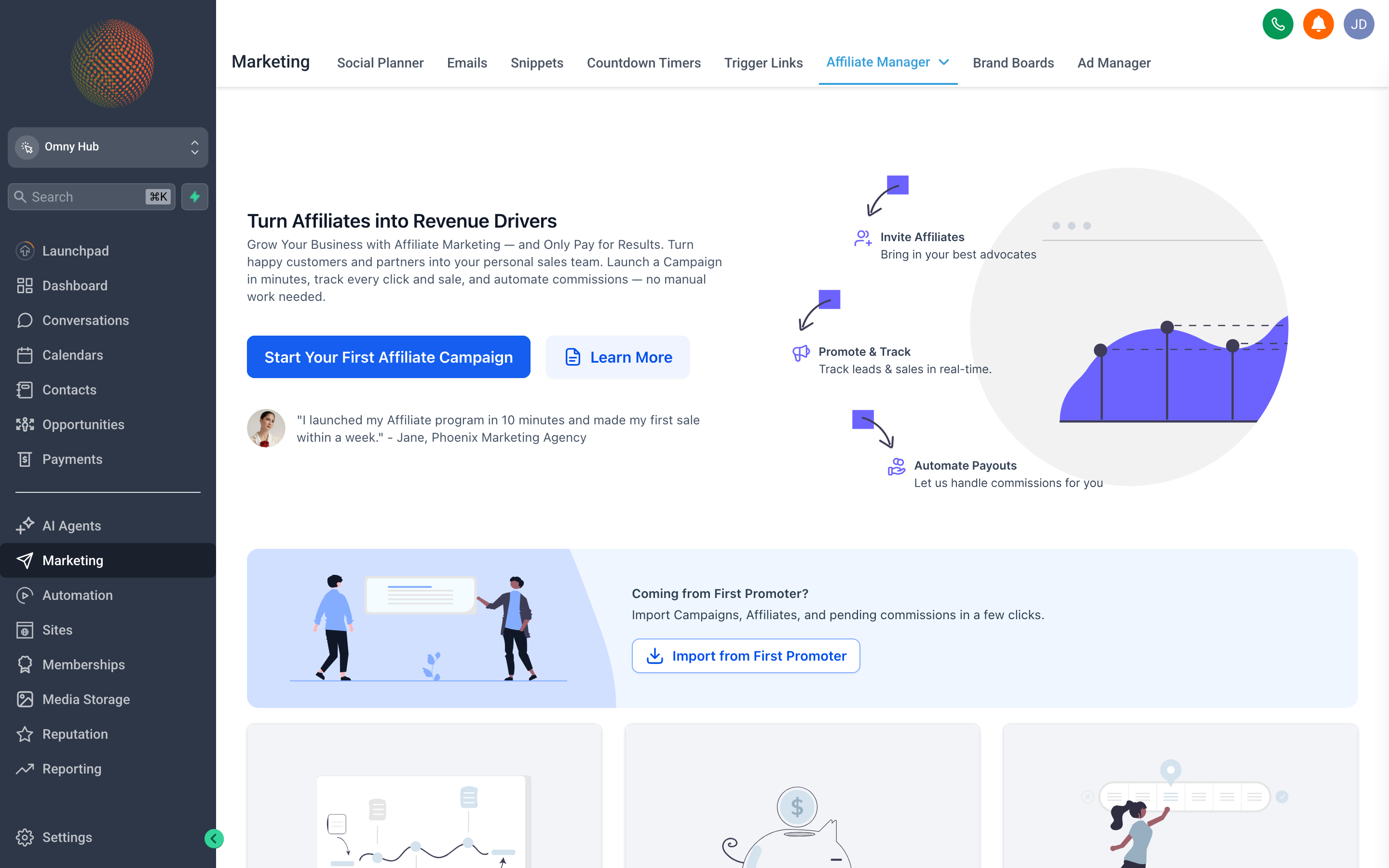Viewport: 1389px width, 868px height.
Task: Click the 'Automate Payouts' feature title
Action: 965,465
